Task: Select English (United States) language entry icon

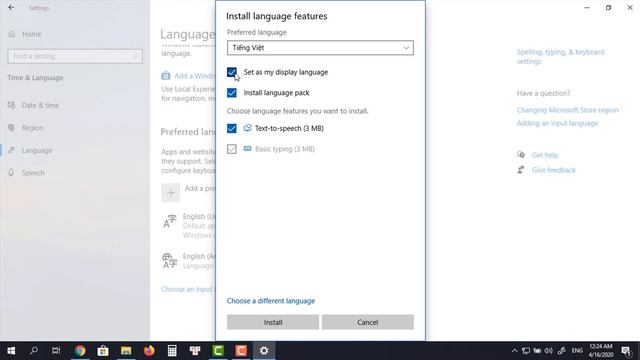Action: [x=170, y=221]
